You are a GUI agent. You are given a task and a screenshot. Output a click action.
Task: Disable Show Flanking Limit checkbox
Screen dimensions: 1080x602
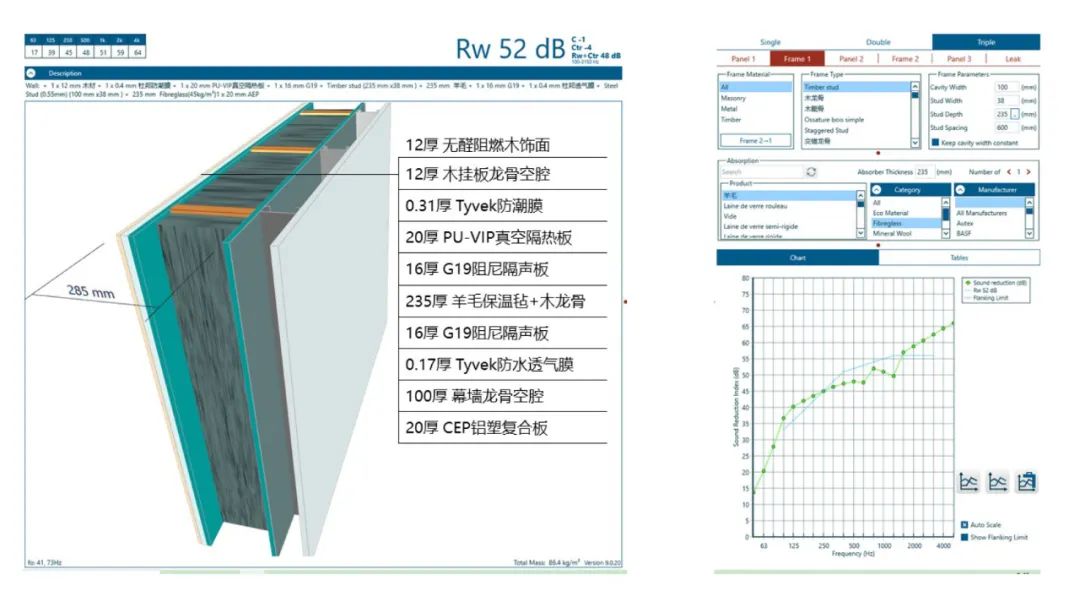tap(964, 537)
